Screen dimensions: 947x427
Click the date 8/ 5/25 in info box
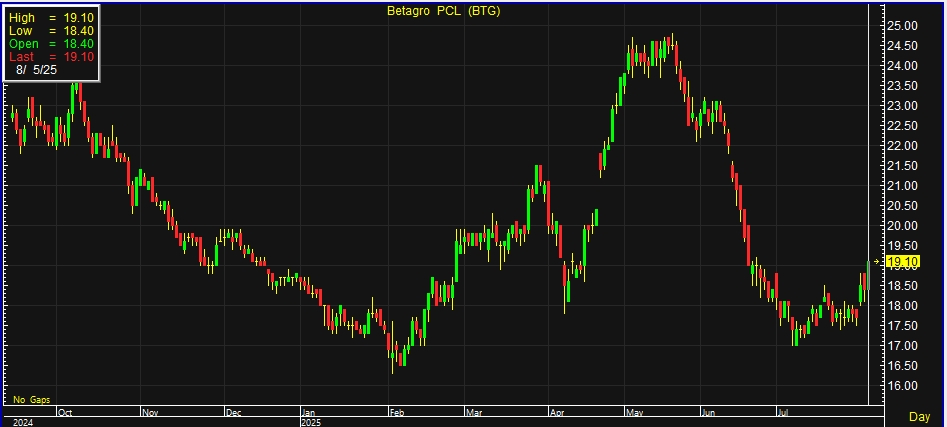[x=36, y=69]
